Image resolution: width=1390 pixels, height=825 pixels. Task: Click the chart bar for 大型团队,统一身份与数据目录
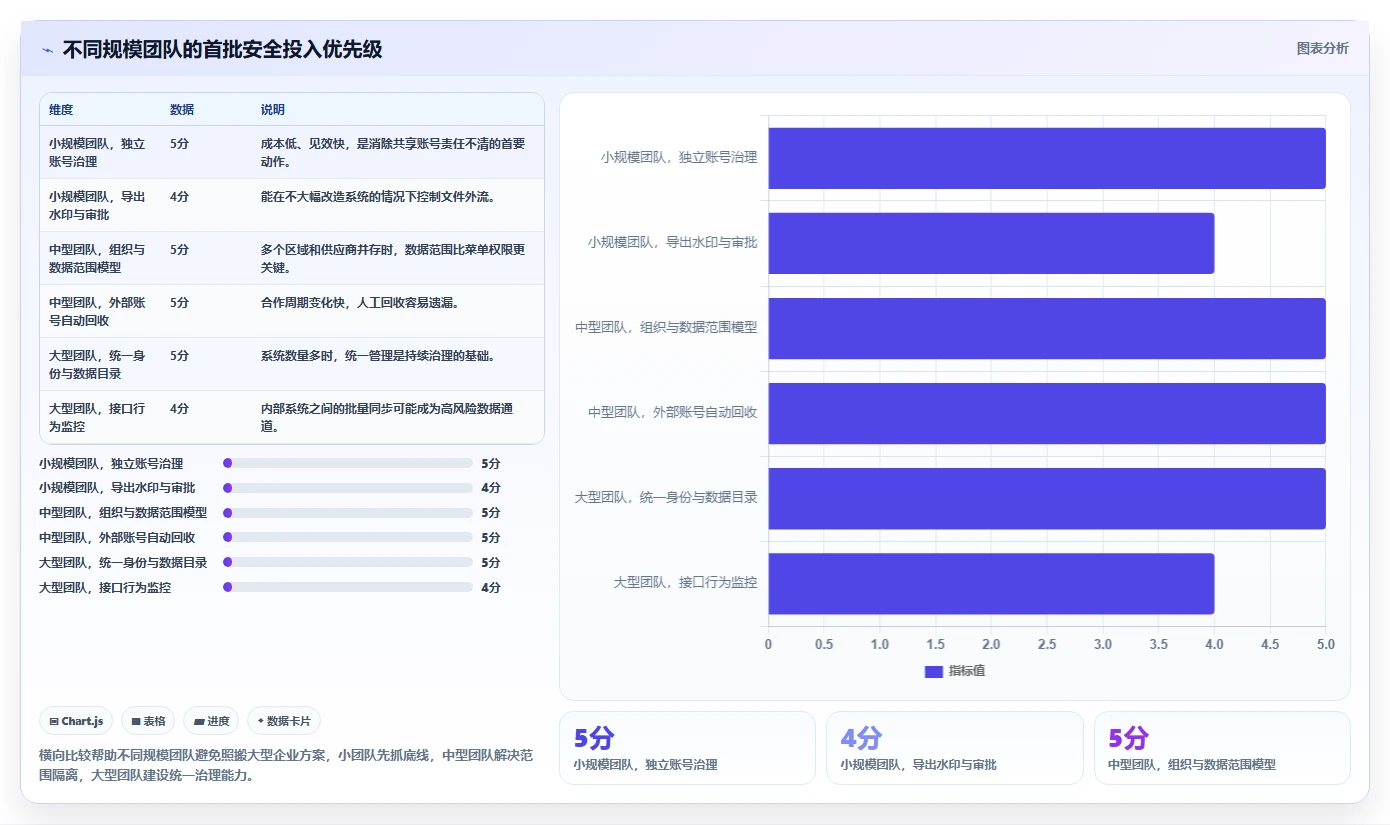1047,498
